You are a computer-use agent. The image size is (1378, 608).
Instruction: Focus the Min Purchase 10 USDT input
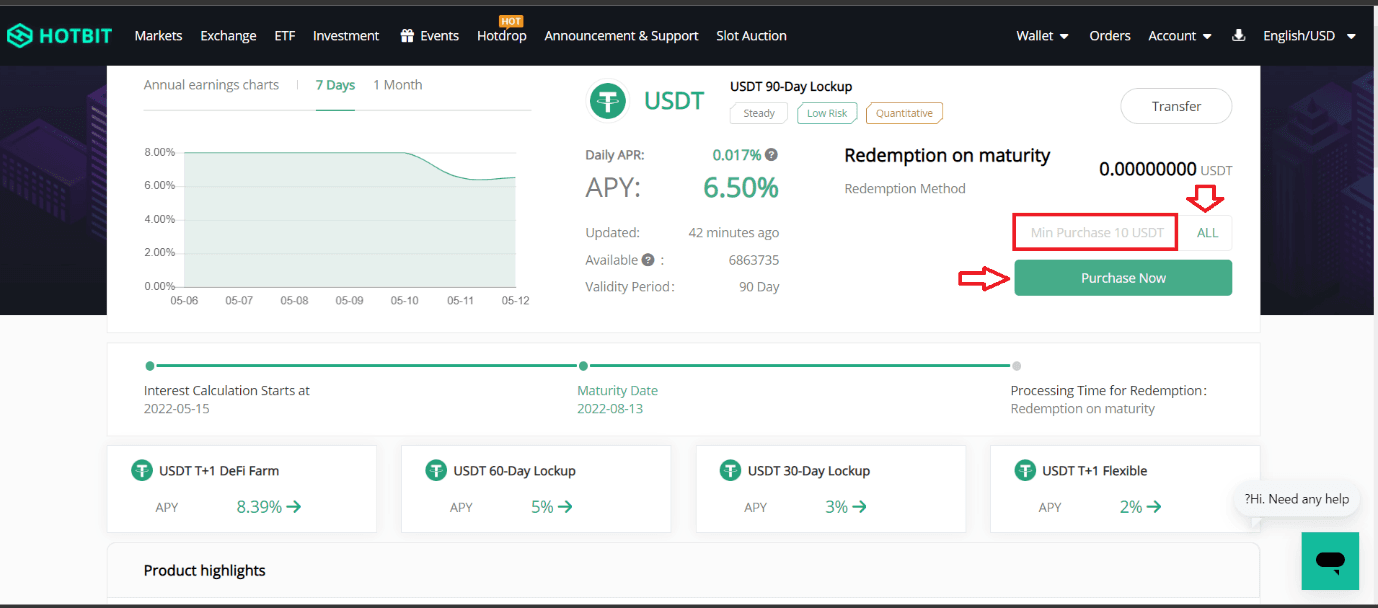tap(1096, 233)
